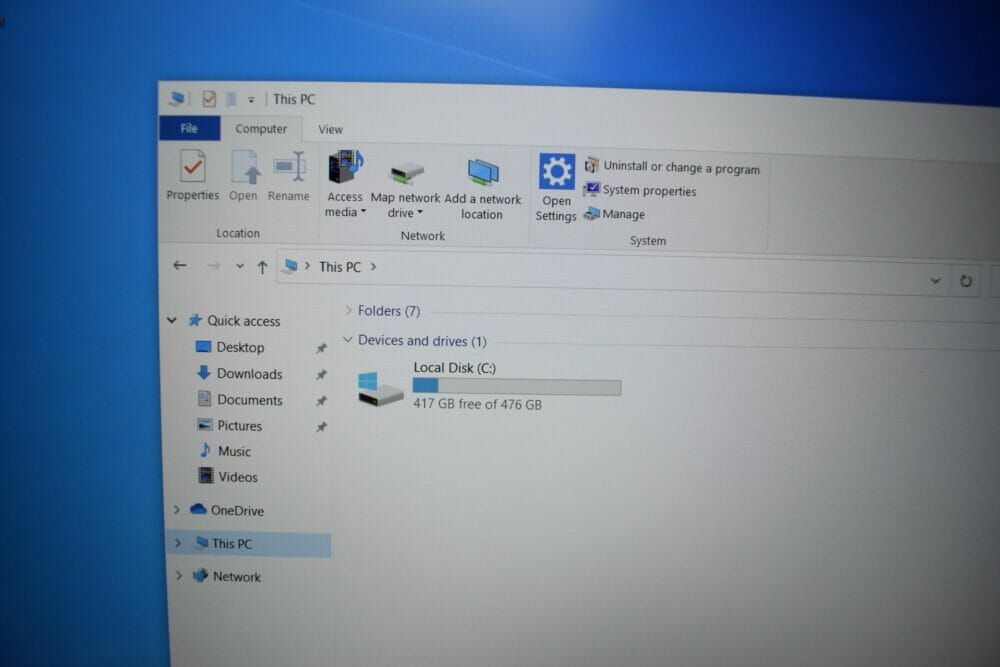Expand the Network tree node
The width and height of the screenshot is (1000, 667).
click(179, 576)
